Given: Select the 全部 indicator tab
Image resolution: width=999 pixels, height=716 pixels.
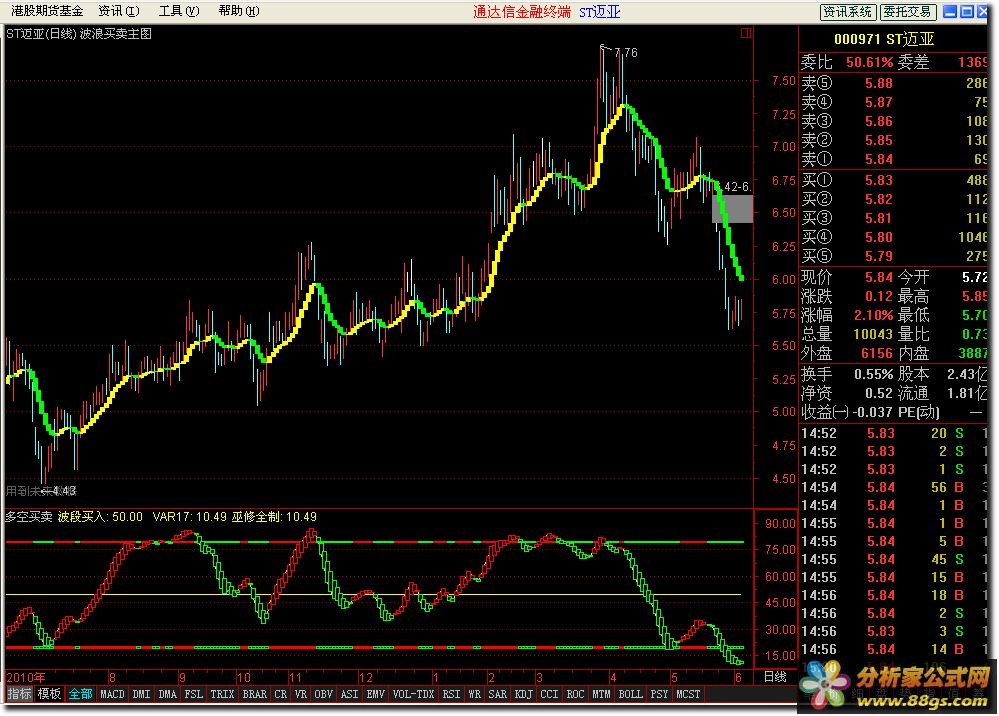Looking at the screenshot, I should (80, 694).
